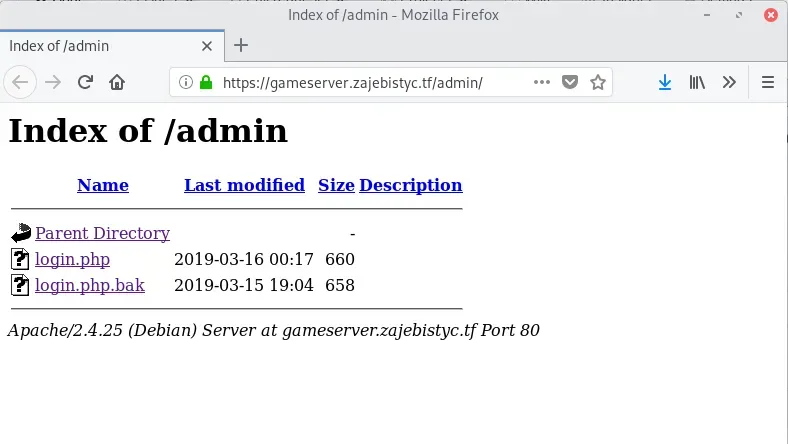
Task: Sort listing by Name column
Action: coord(103,185)
